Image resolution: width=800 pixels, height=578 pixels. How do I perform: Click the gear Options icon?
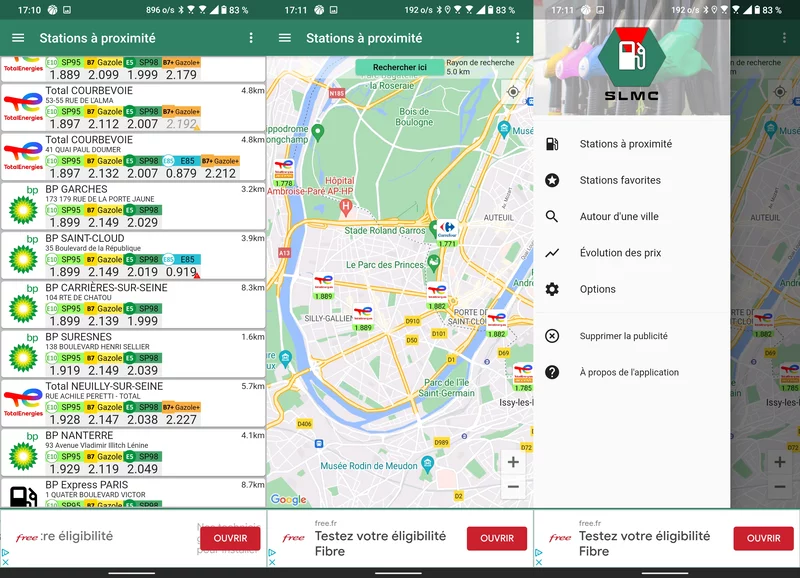click(552, 289)
